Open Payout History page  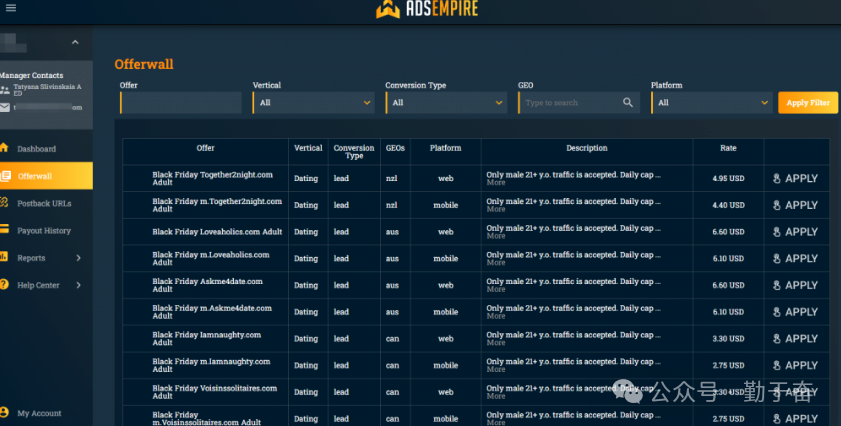(46, 231)
